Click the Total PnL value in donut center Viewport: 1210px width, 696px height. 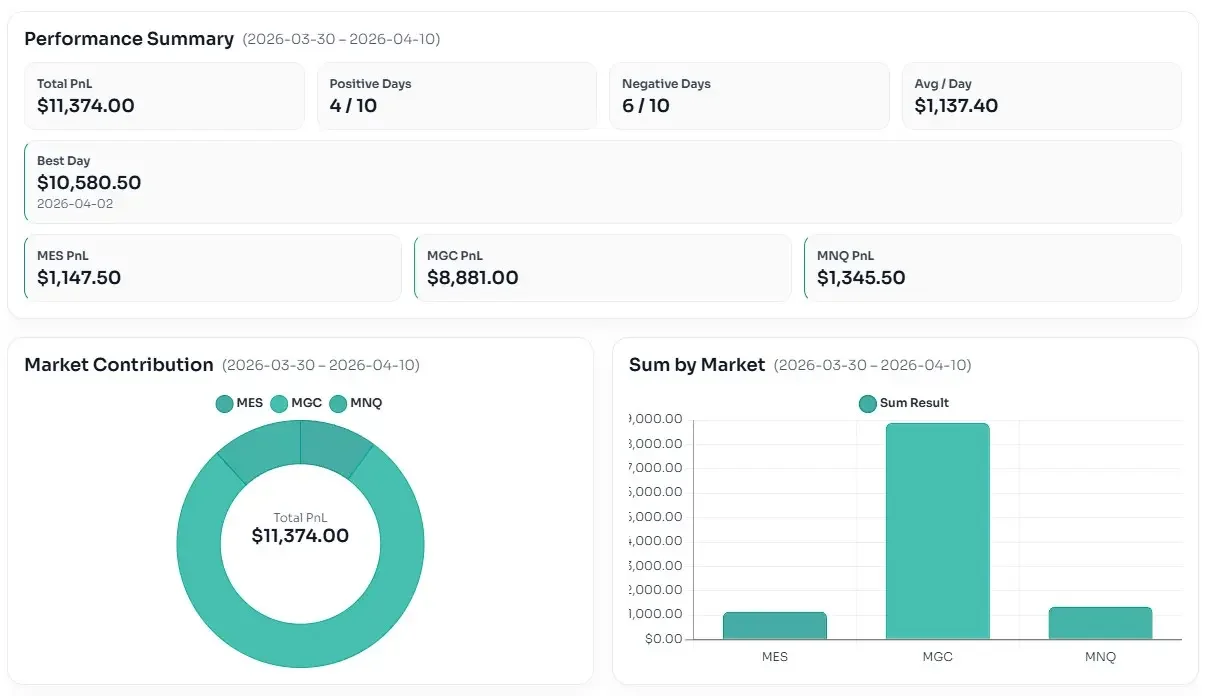click(300, 536)
